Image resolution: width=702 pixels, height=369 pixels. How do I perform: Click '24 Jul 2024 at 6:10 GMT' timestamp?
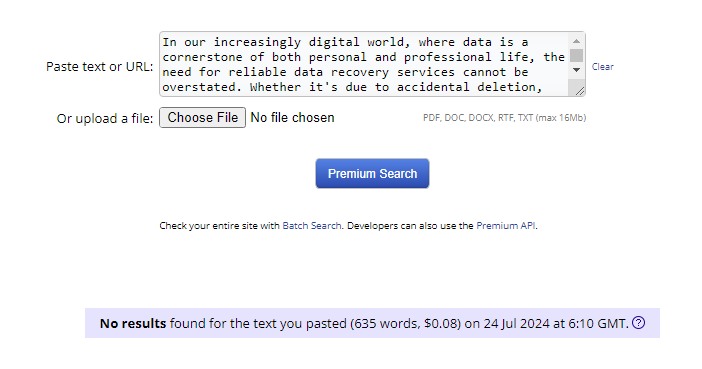556,323
